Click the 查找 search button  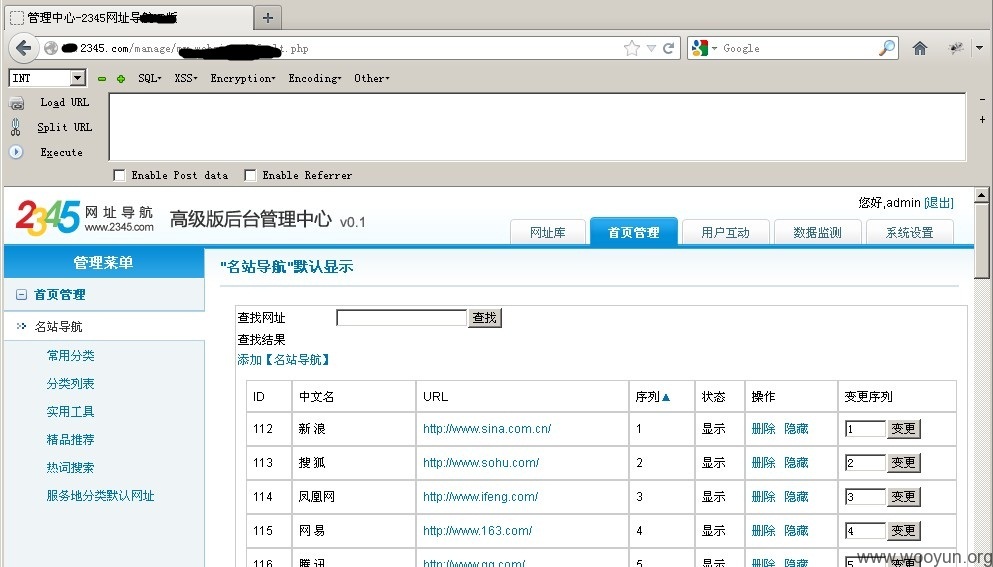pyautogui.click(x=484, y=318)
